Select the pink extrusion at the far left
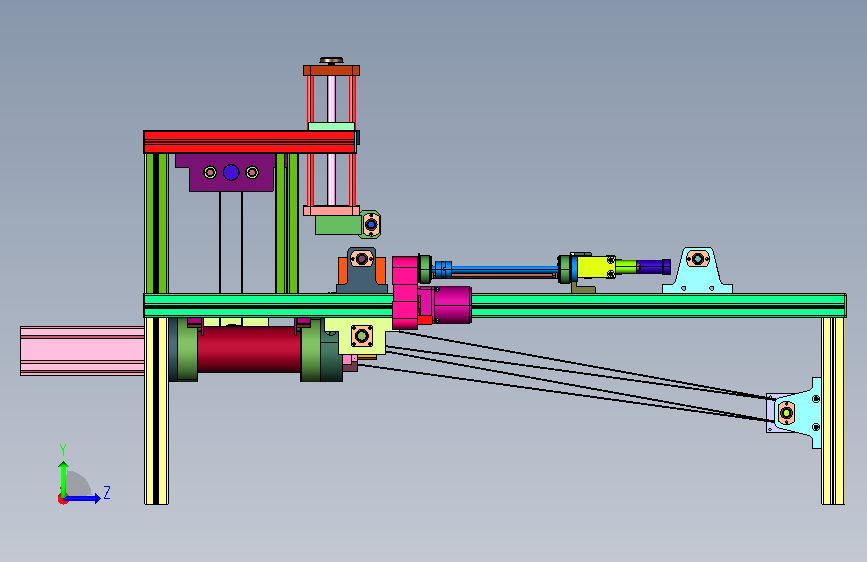Viewport: 867px width, 562px height. tap(82, 351)
